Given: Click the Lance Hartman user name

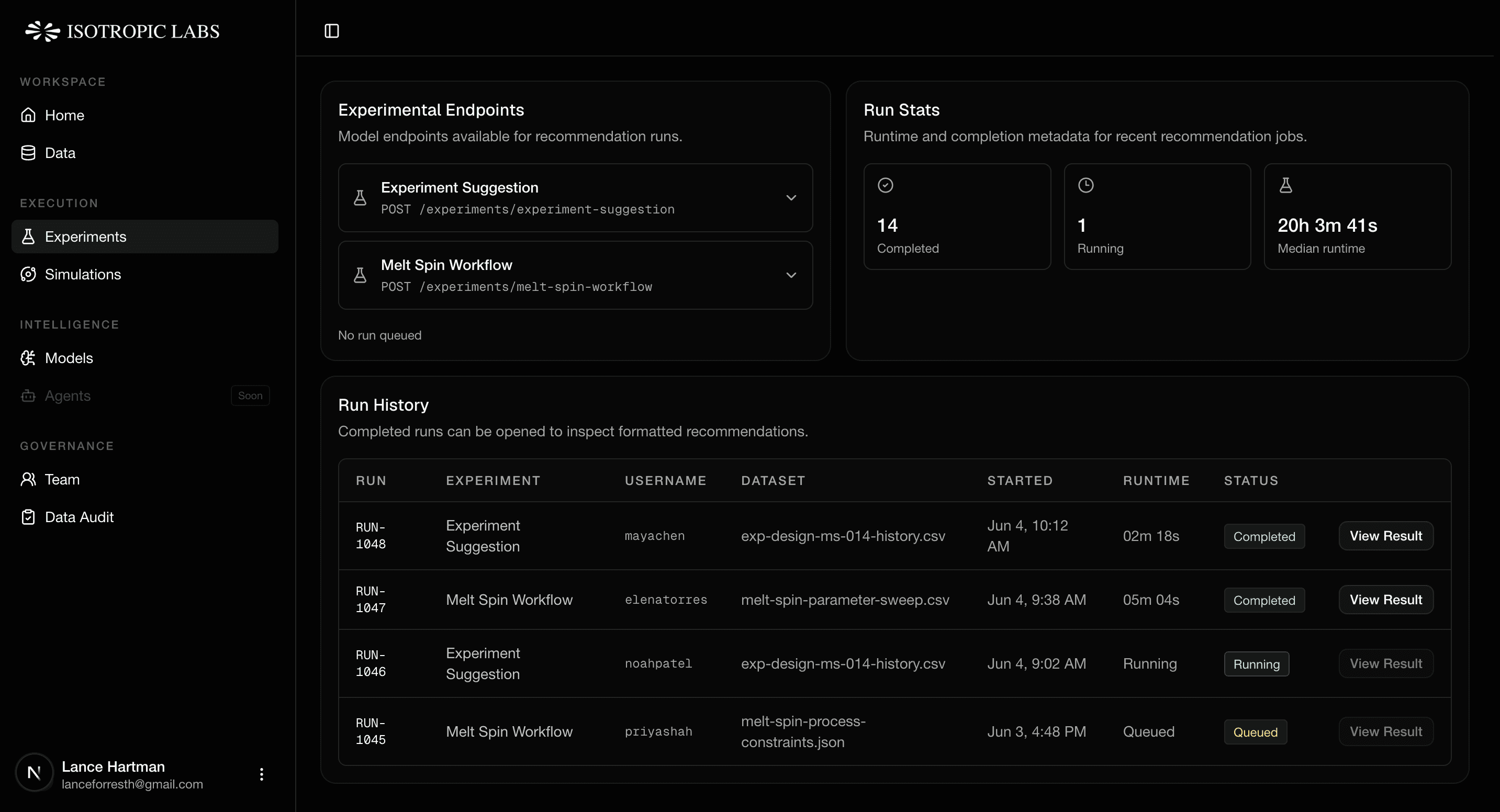Looking at the screenshot, I should [x=113, y=766].
